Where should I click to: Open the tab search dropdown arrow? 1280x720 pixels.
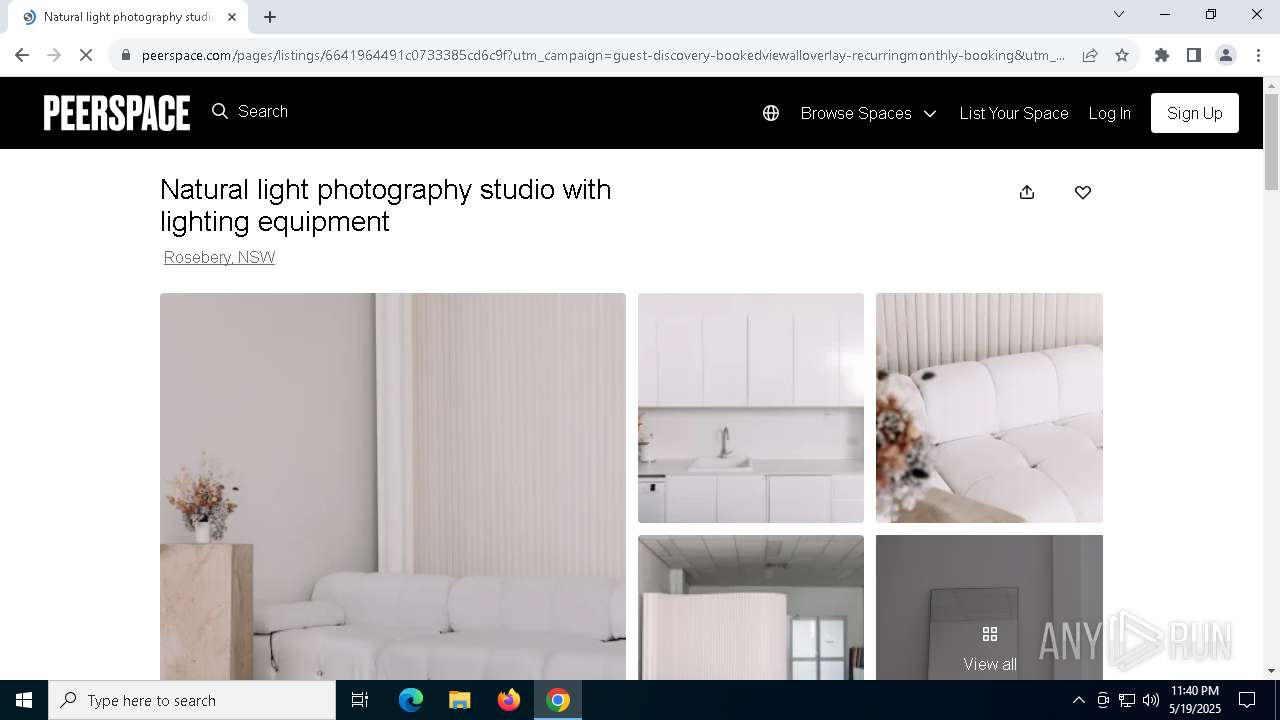point(1119,14)
